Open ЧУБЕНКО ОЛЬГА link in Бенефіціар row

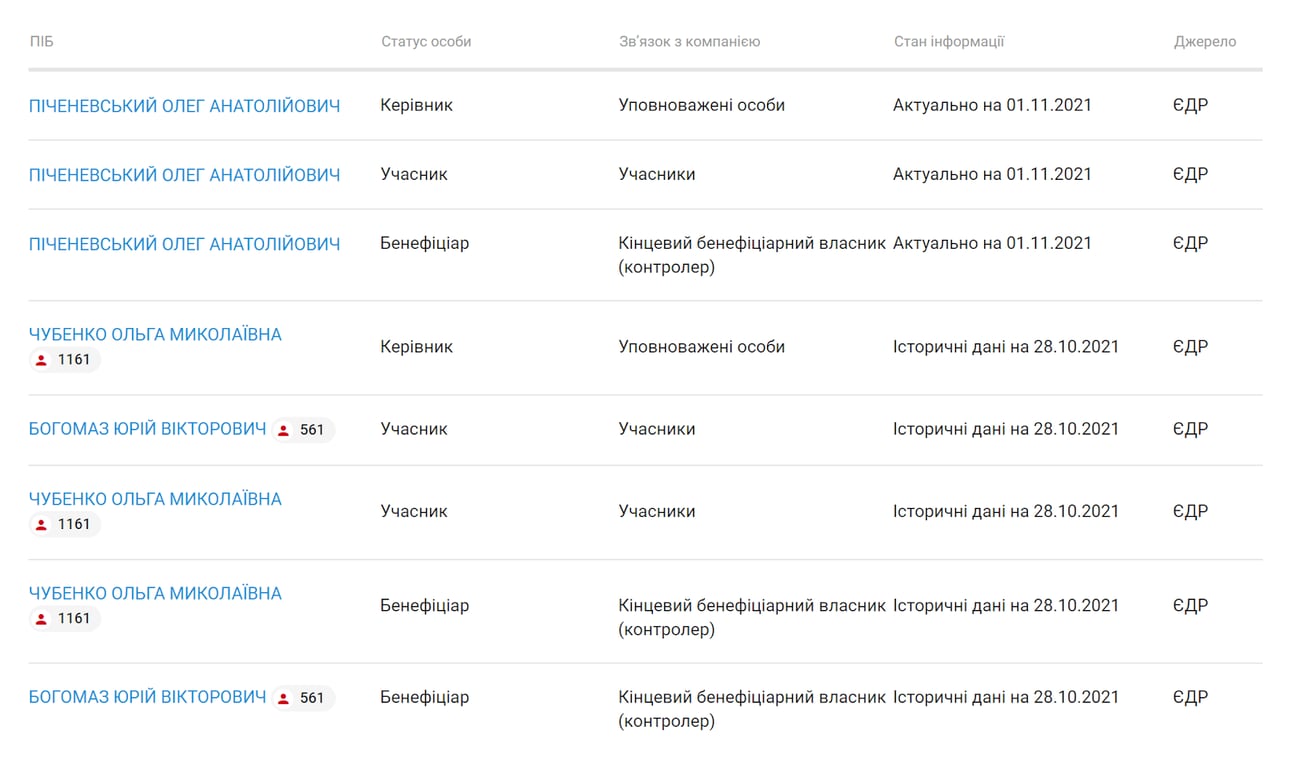pyautogui.click(x=155, y=593)
